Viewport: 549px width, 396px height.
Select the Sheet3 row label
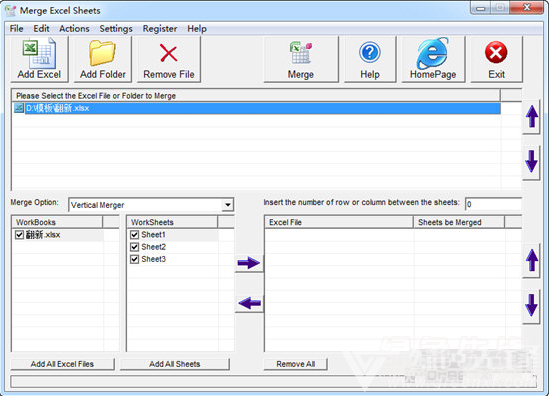[153, 259]
